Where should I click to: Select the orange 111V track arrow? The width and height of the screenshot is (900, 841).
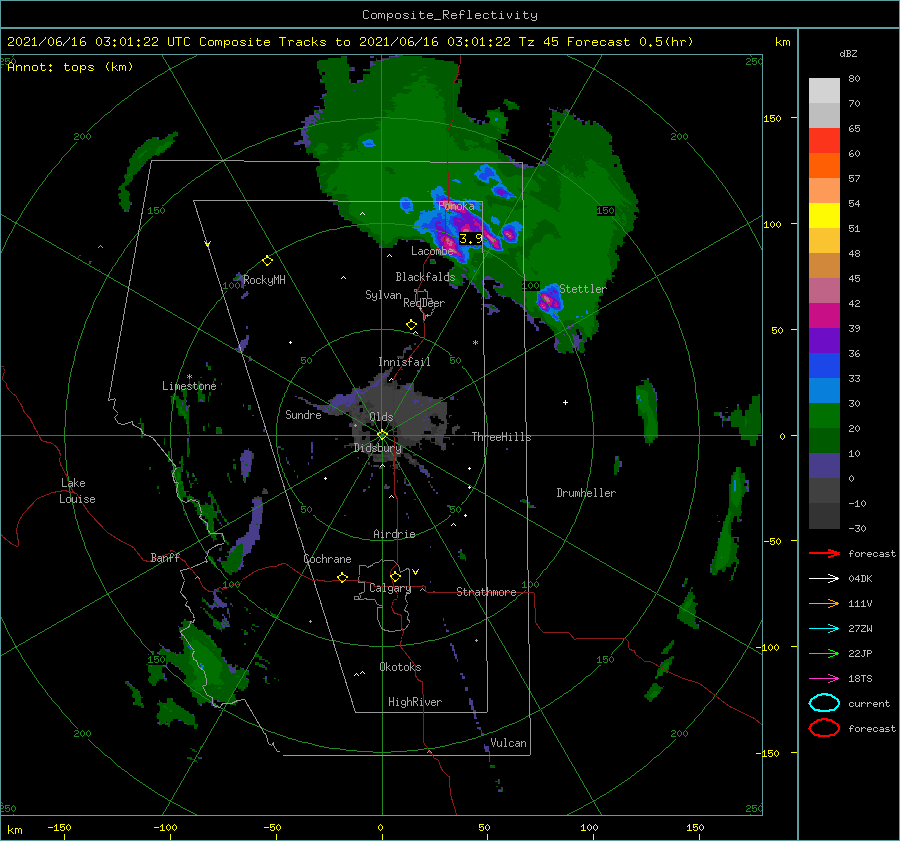pos(824,603)
